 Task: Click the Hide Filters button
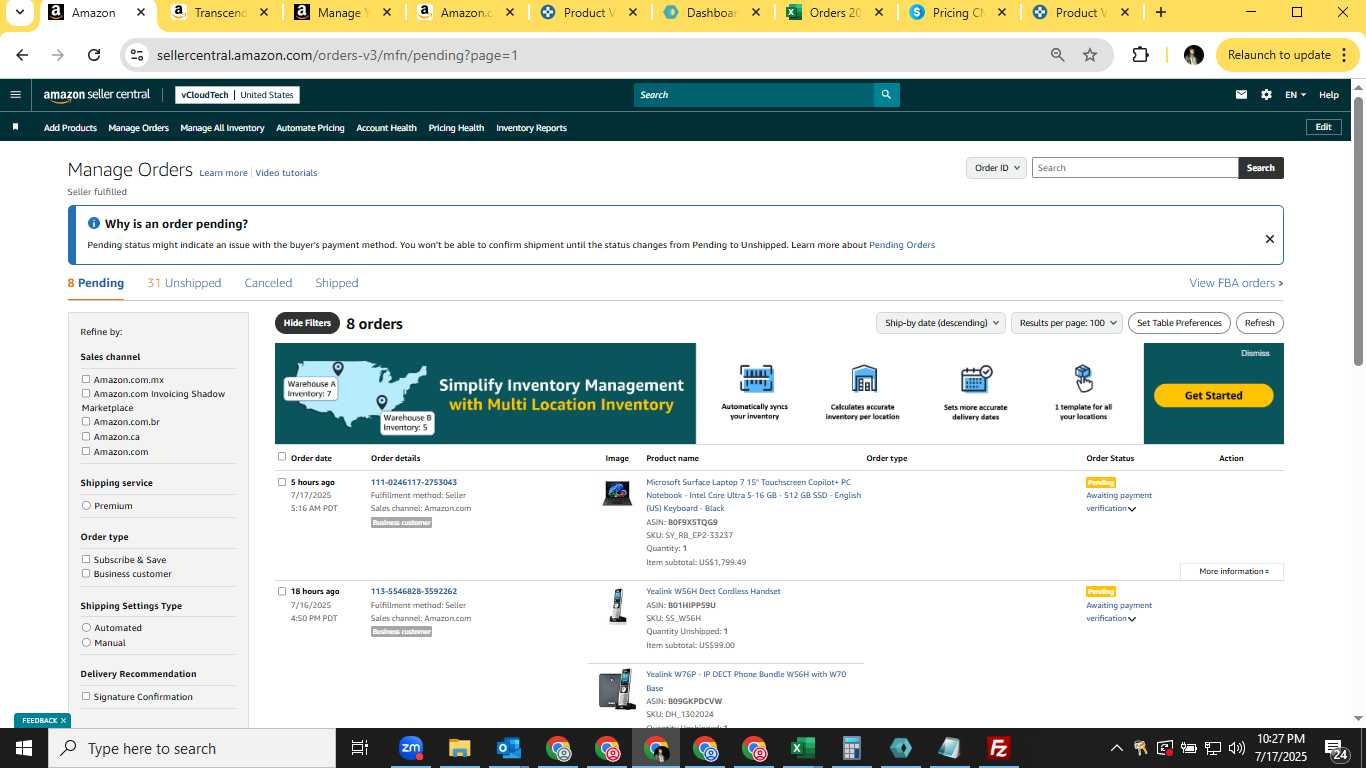[307, 323]
